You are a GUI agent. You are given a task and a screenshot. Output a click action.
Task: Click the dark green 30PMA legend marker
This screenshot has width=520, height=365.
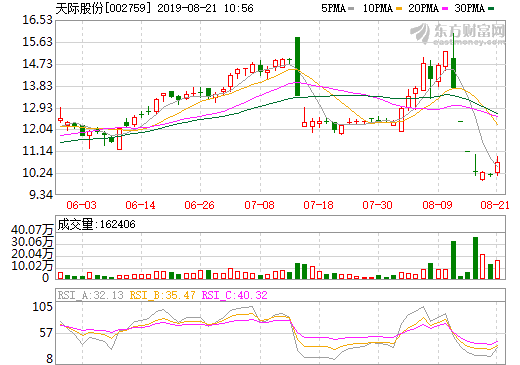click(x=491, y=9)
